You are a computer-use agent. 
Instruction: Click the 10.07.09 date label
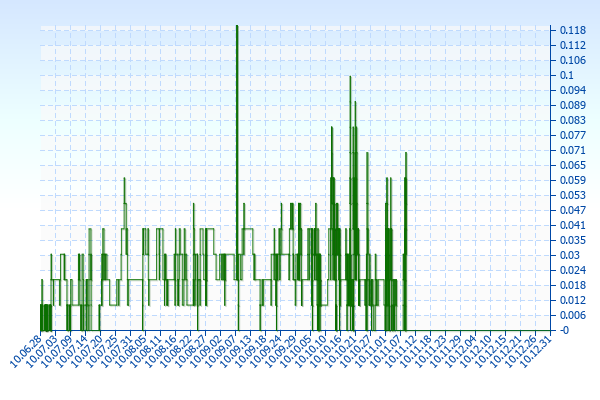56,351
